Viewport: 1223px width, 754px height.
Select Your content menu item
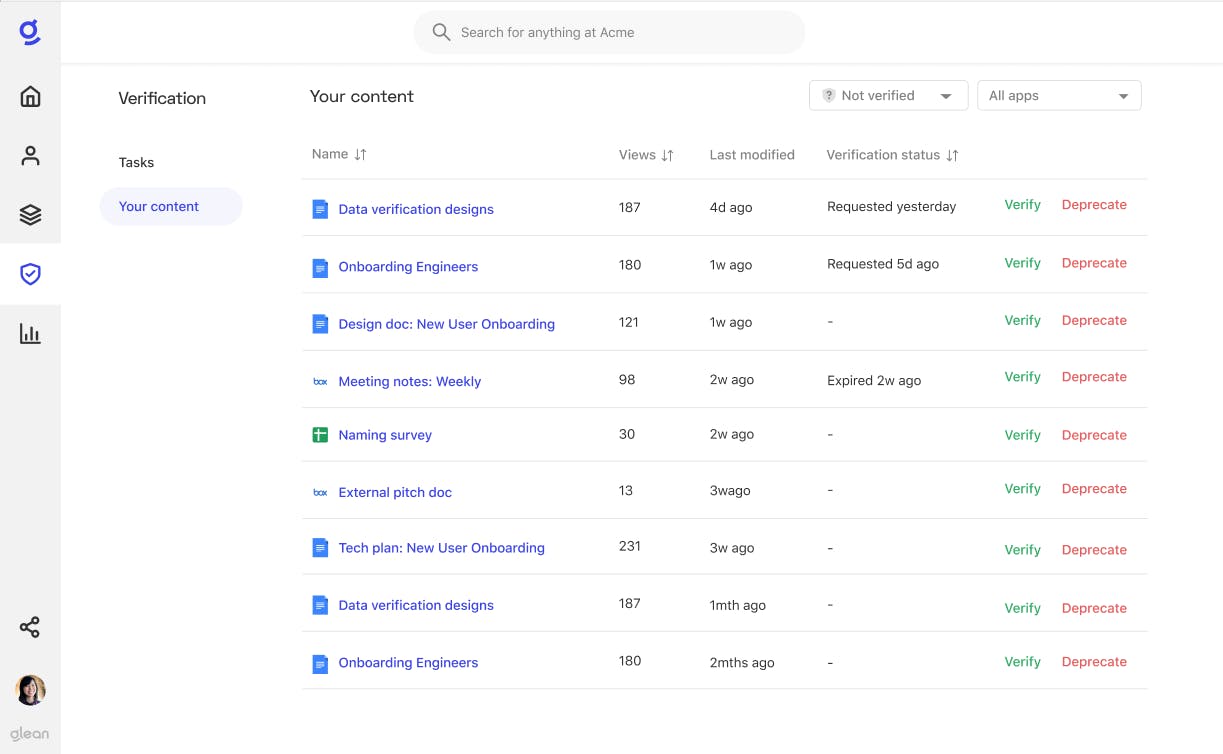159,206
